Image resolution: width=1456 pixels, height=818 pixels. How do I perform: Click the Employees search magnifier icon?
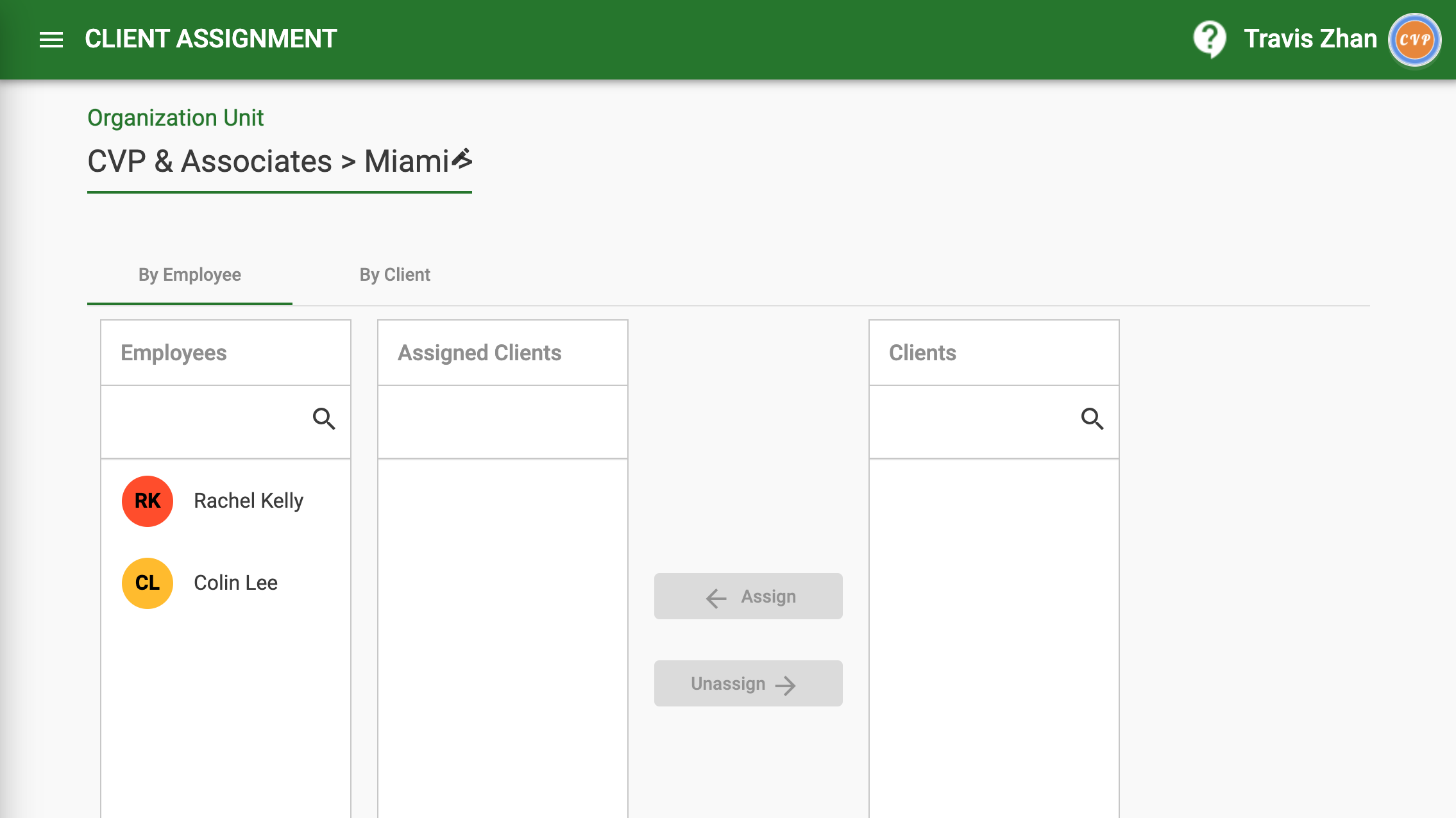[324, 419]
